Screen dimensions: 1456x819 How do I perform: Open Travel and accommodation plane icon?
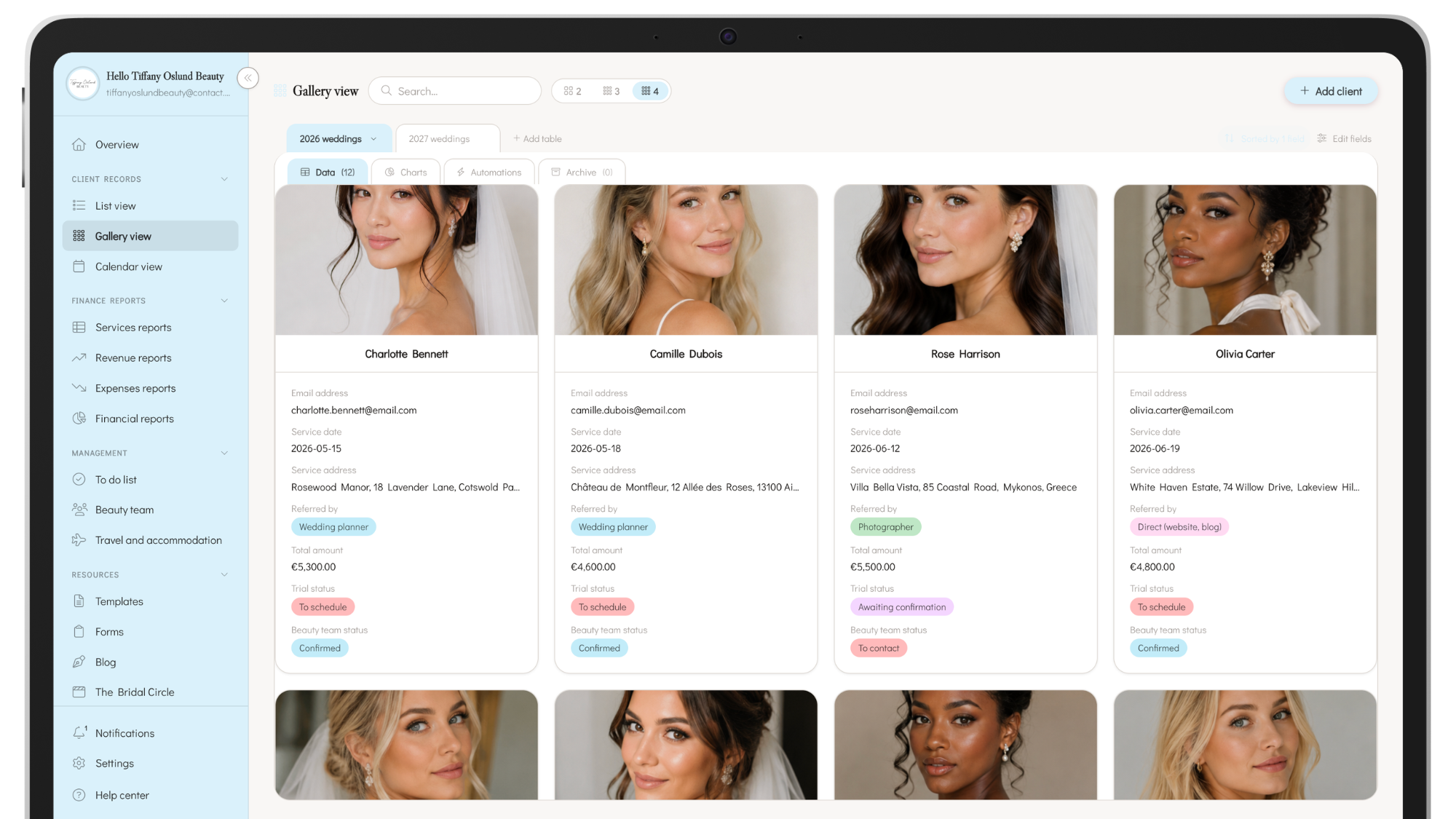79,540
